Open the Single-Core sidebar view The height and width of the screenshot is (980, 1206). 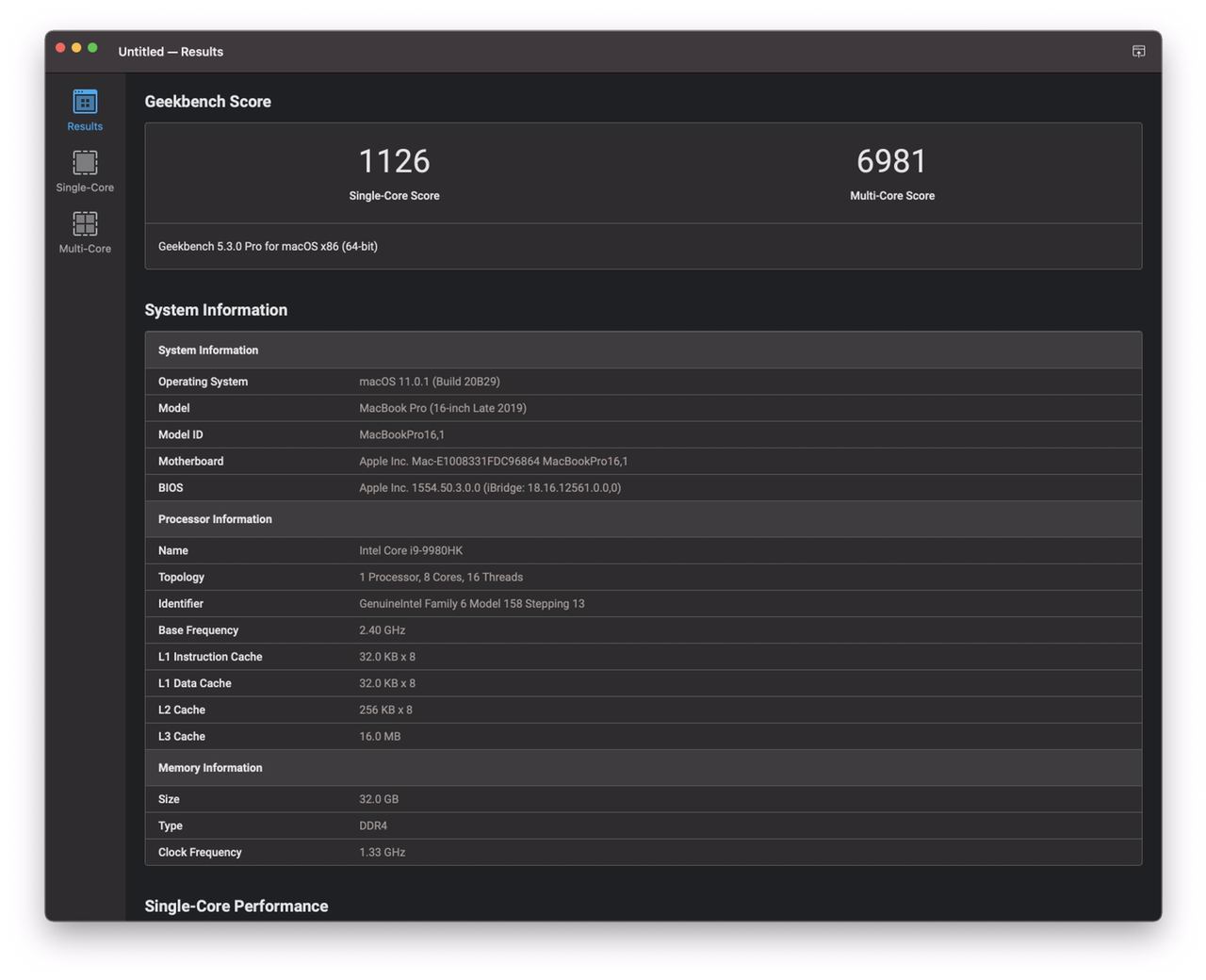coord(85,171)
